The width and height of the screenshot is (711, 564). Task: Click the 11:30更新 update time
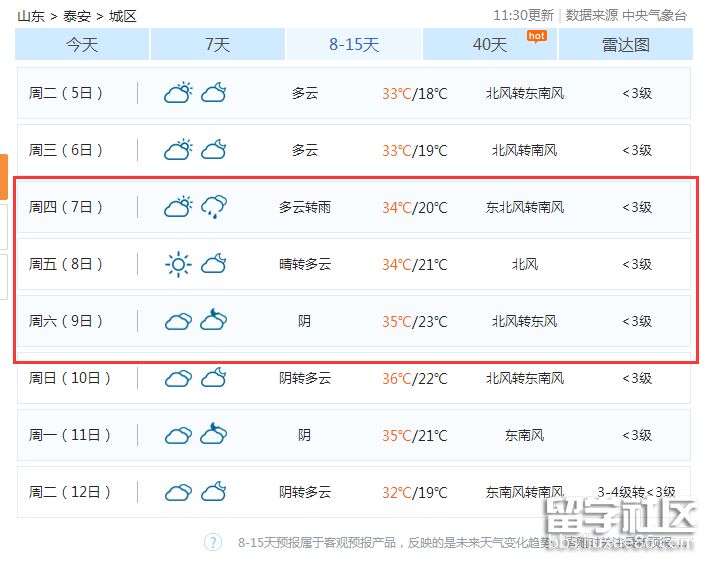pos(523,16)
